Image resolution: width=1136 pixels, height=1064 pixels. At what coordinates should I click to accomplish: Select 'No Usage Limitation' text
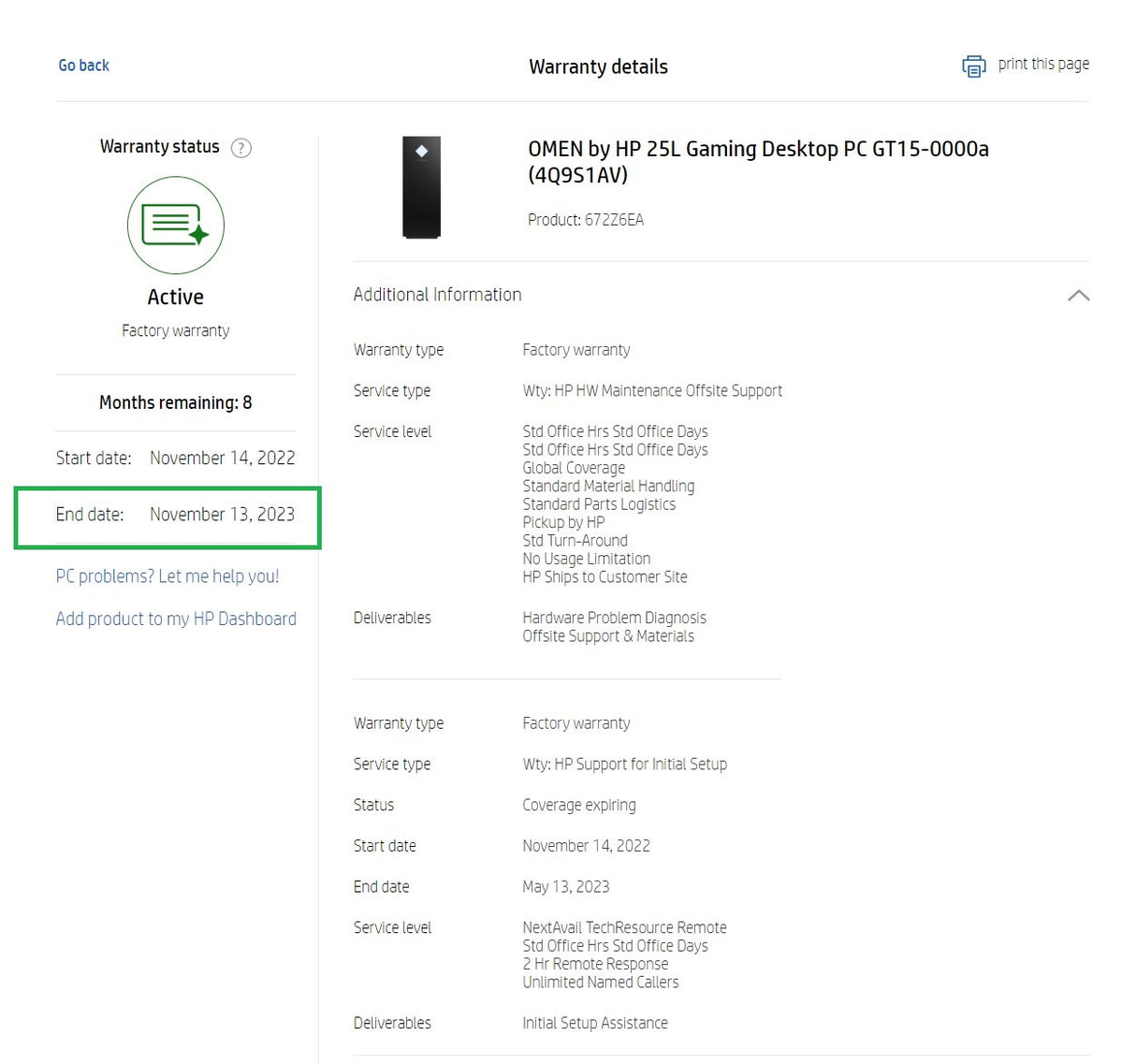[x=587, y=559]
